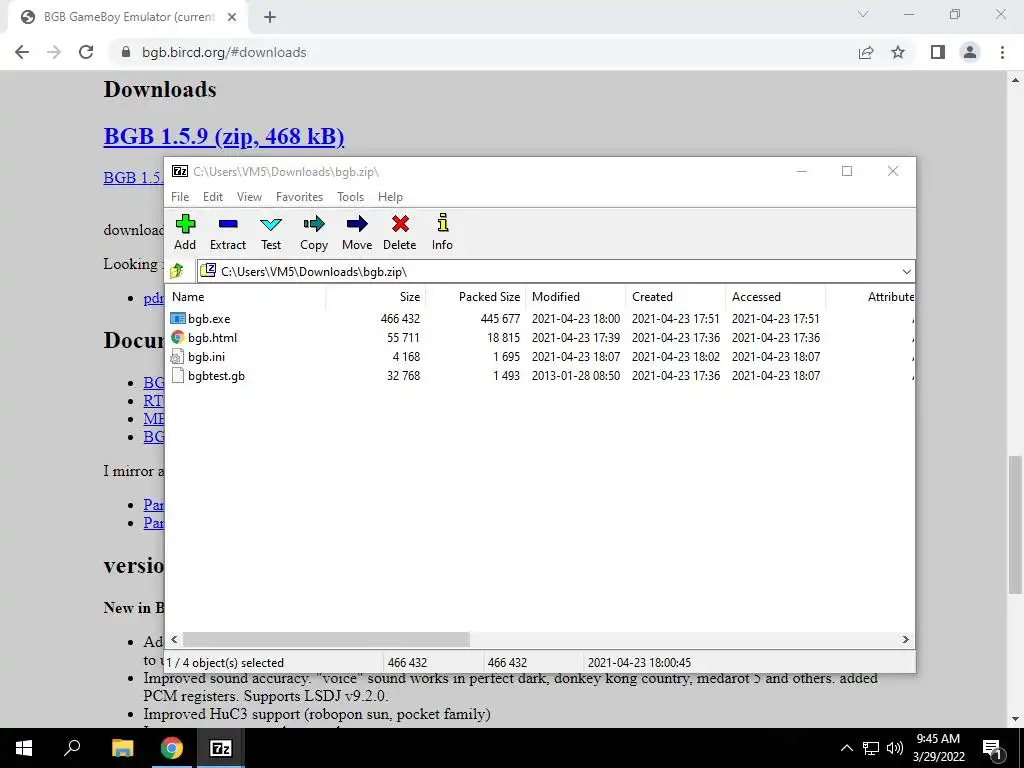
Task: Open Chrome three-dot menu
Action: pos(1002,52)
